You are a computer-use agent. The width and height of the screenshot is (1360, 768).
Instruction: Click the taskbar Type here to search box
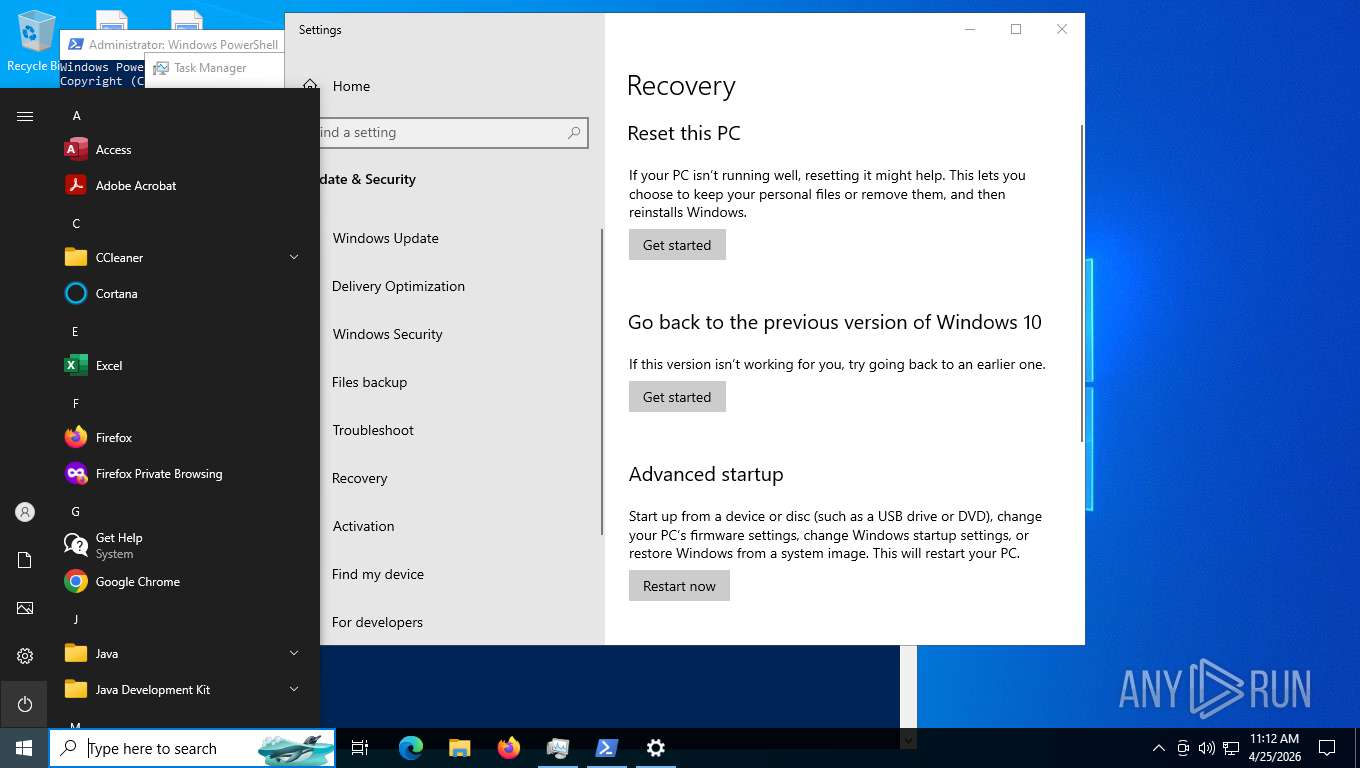[x=192, y=748]
